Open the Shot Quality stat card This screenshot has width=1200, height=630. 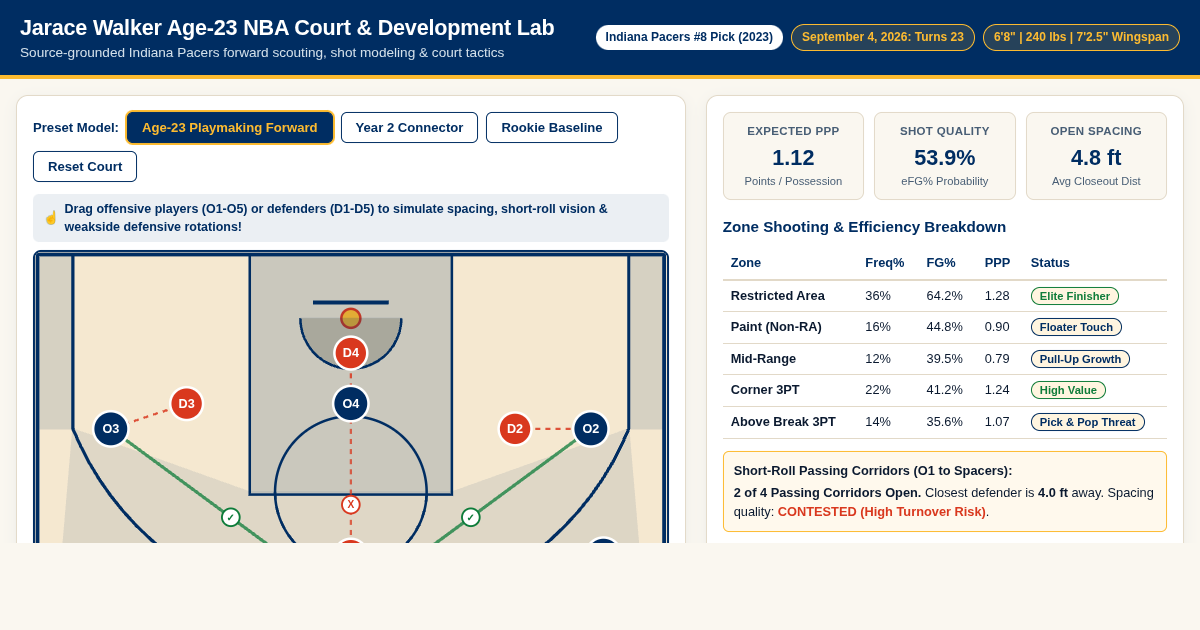tap(945, 156)
